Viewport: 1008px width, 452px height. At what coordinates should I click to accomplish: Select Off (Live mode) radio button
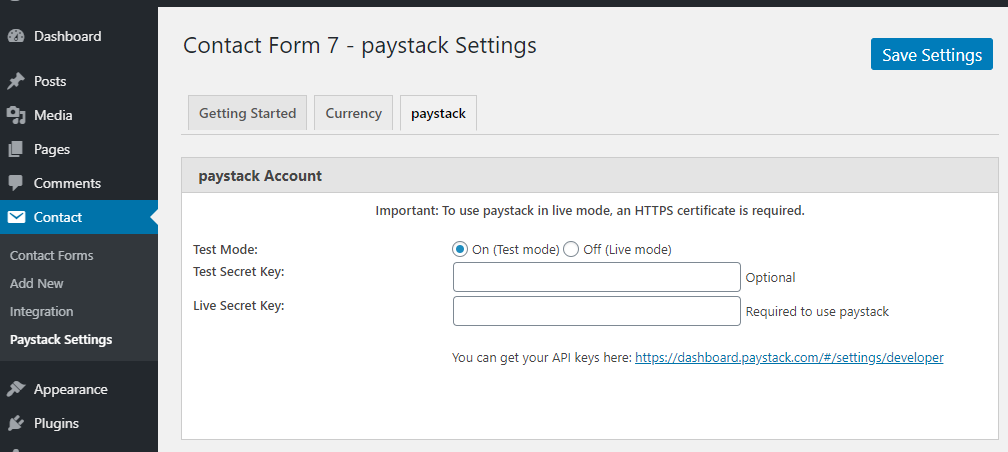point(571,249)
